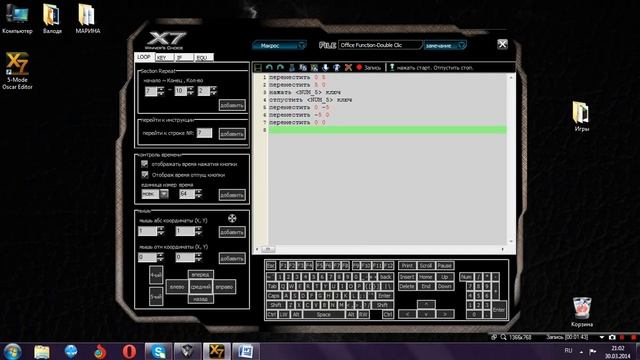Viewport: 640px width, 360px height.
Task: Toggle Отображ время отпущ кнопки checkbox
Action: (144, 175)
